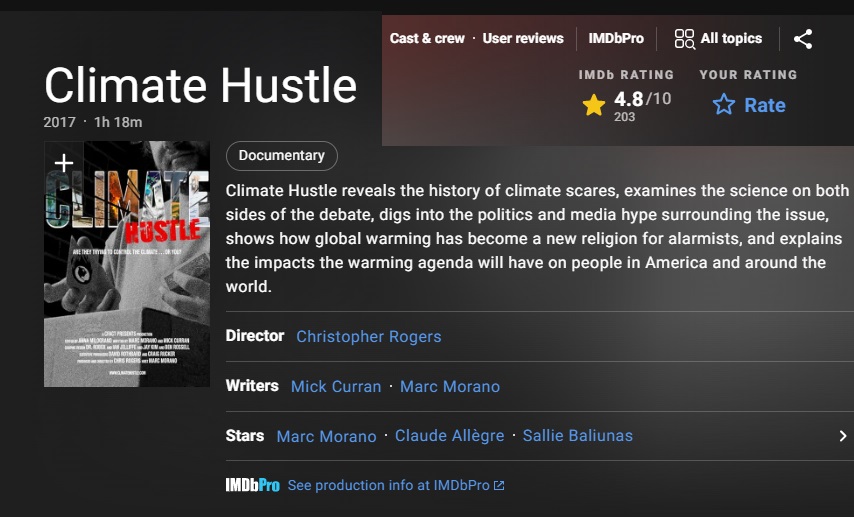Viewport: 854px width, 517px height.
Task: Click the outlined star Rate icon
Action: click(723, 105)
